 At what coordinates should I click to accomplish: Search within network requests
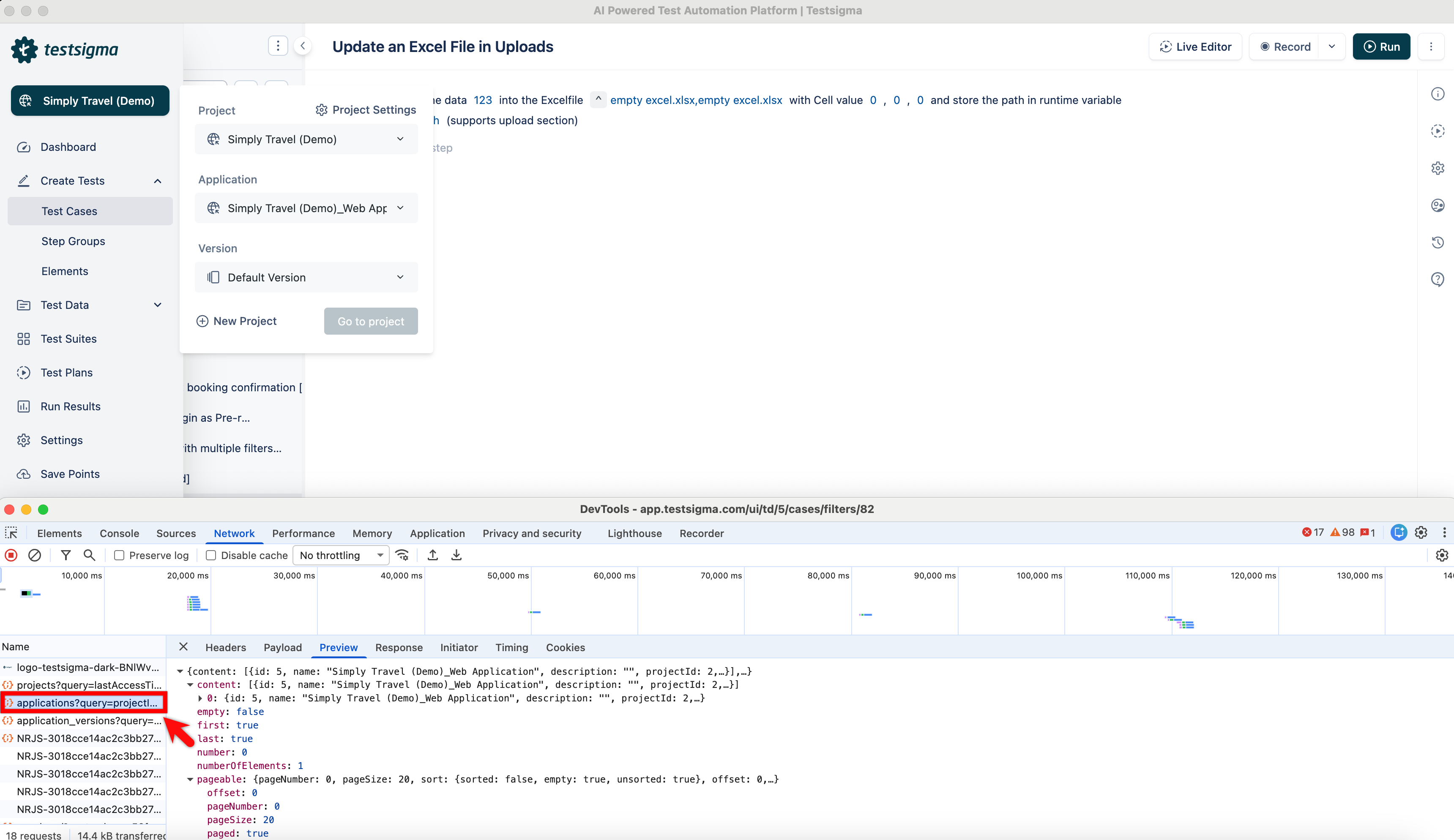pyautogui.click(x=90, y=555)
